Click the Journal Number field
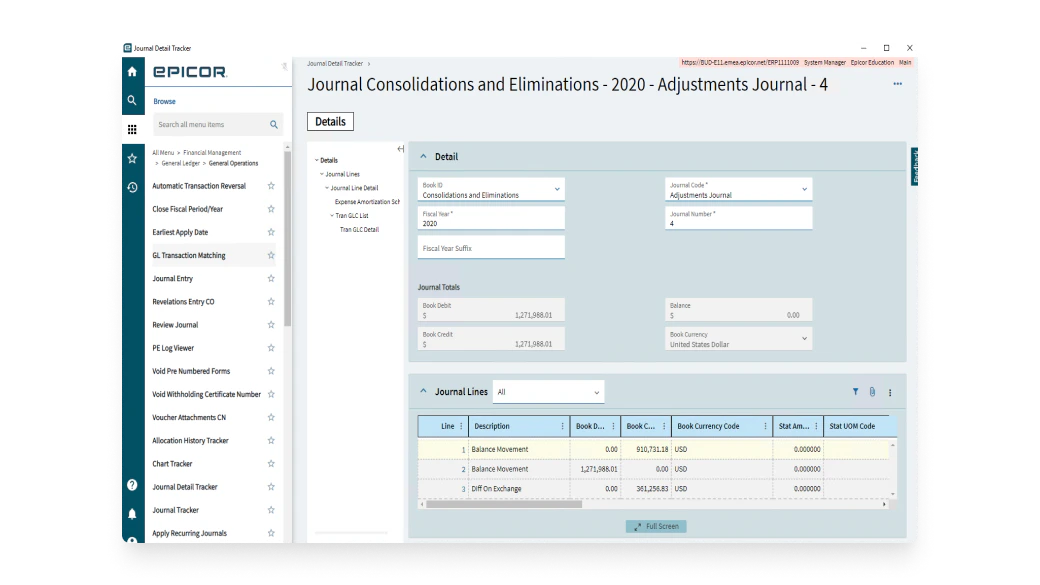This screenshot has width=1040, height=585. click(738, 218)
